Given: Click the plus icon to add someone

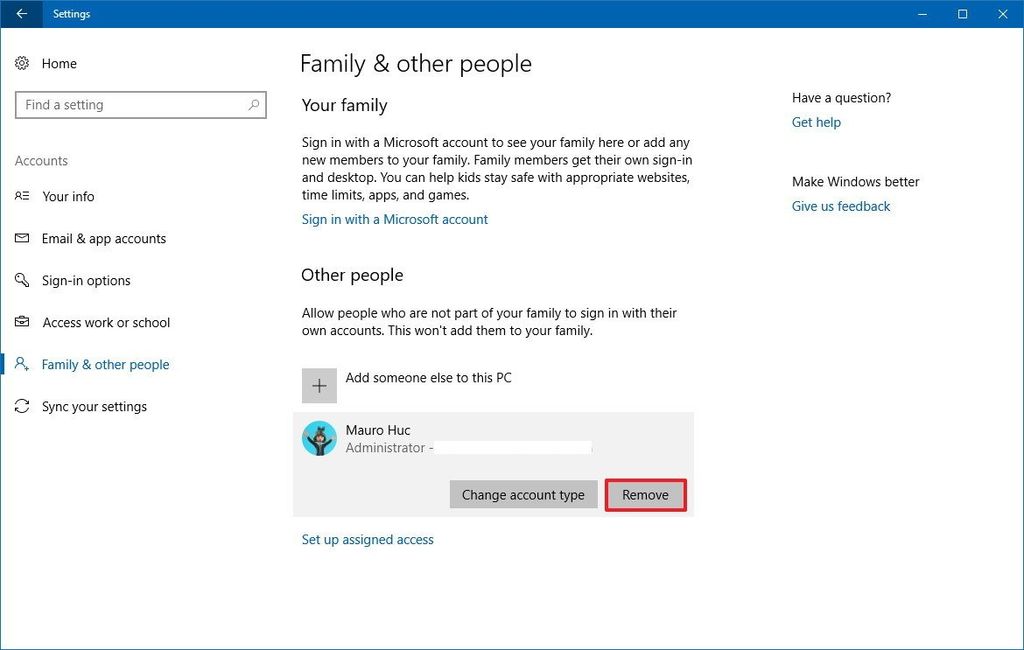Looking at the screenshot, I should 318,385.
